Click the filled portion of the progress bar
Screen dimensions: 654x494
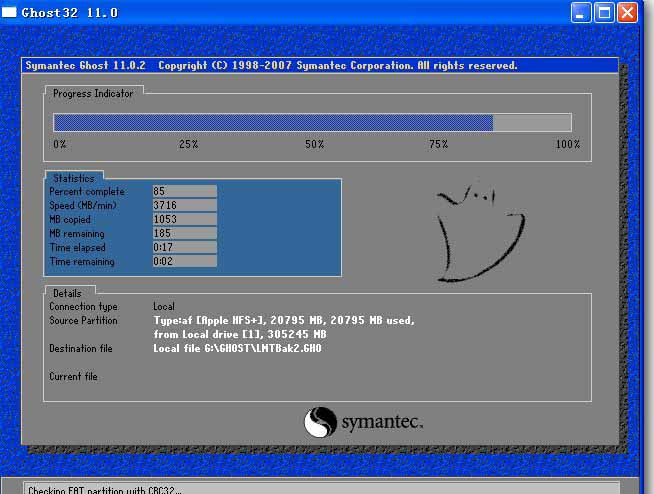(272, 123)
